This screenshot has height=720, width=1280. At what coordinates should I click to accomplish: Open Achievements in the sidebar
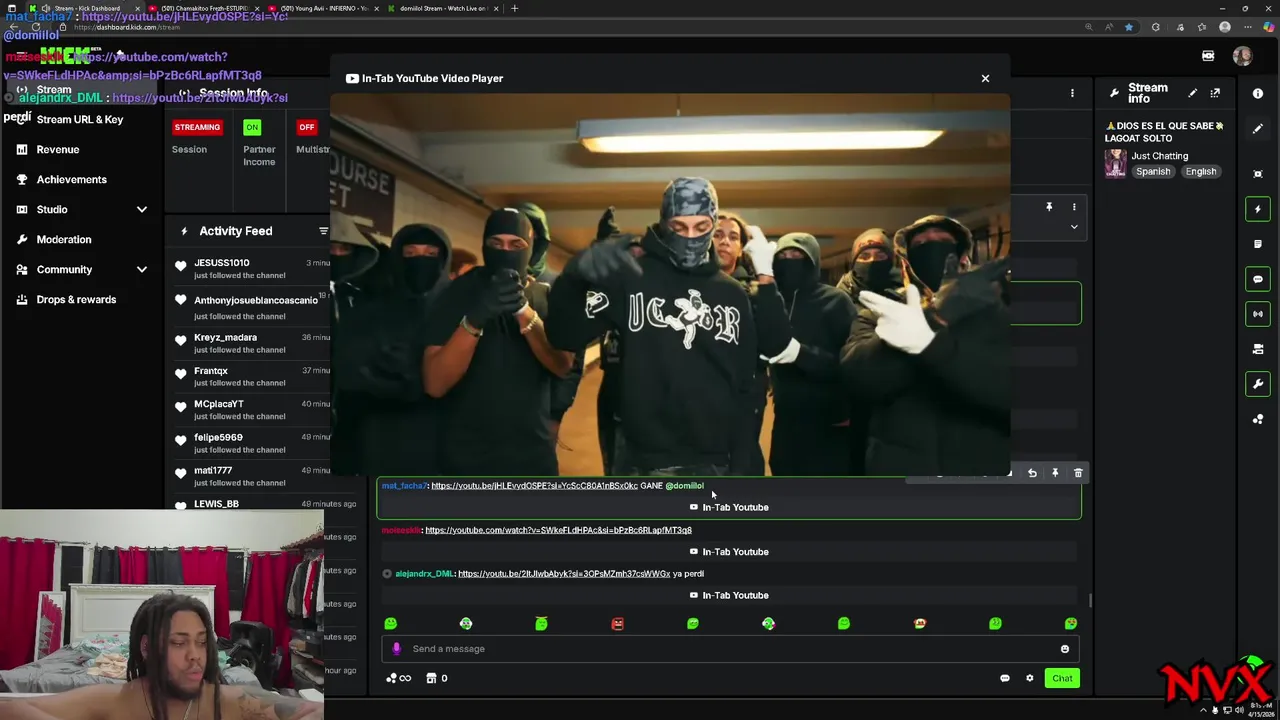point(72,179)
